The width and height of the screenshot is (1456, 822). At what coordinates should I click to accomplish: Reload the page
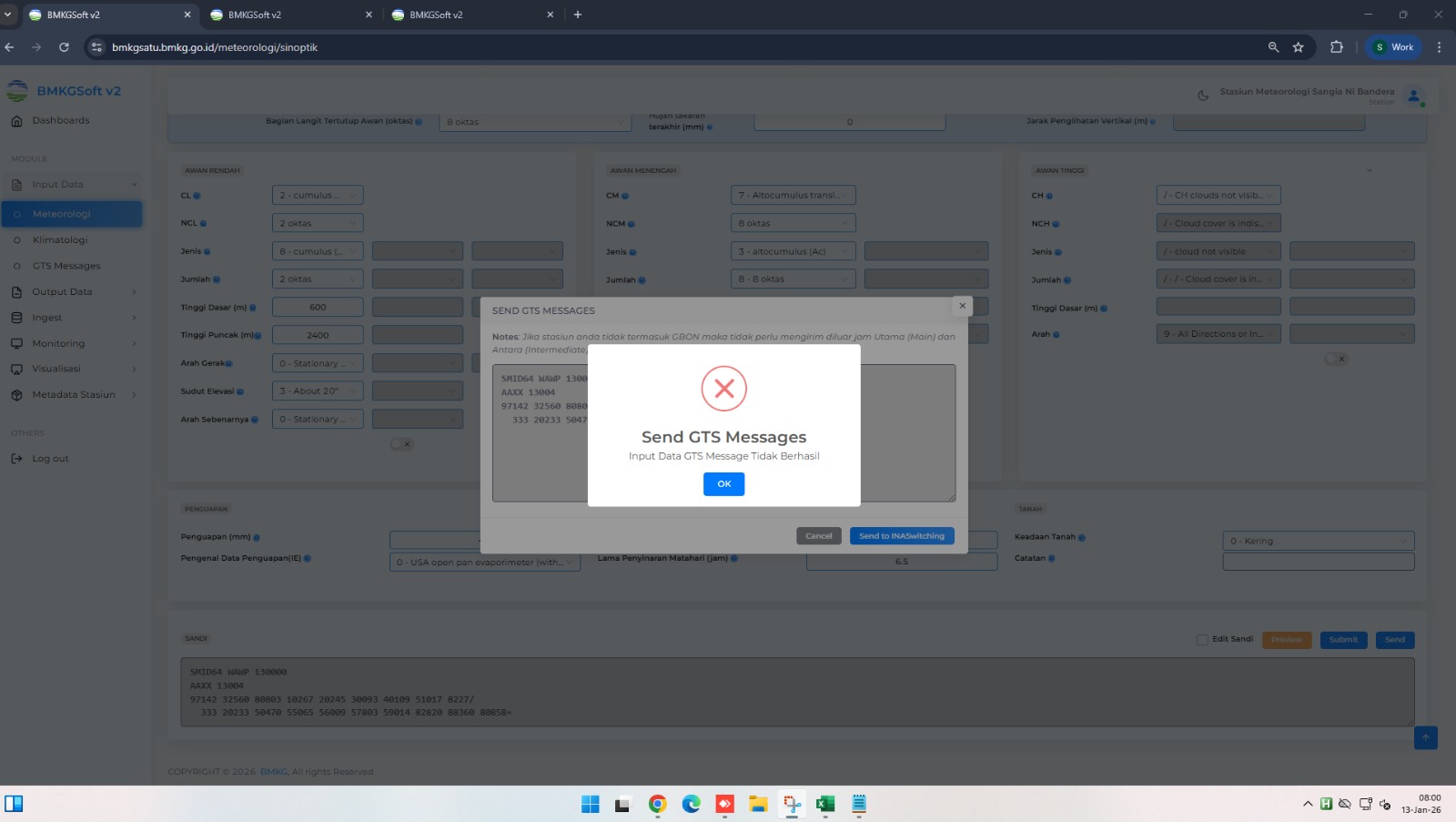(64, 47)
